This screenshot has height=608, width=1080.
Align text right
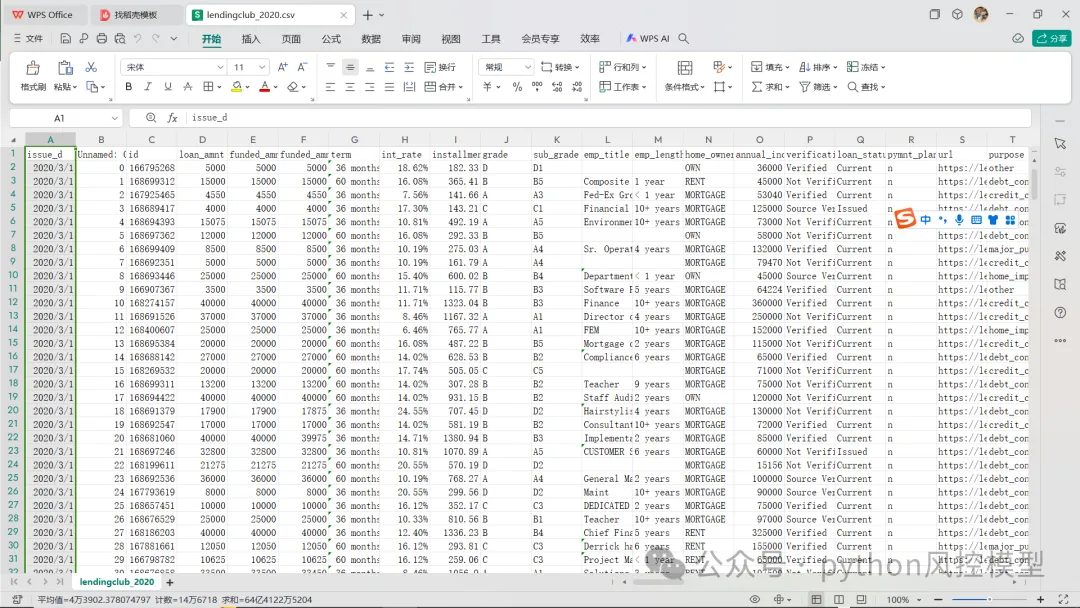click(x=370, y=87)
